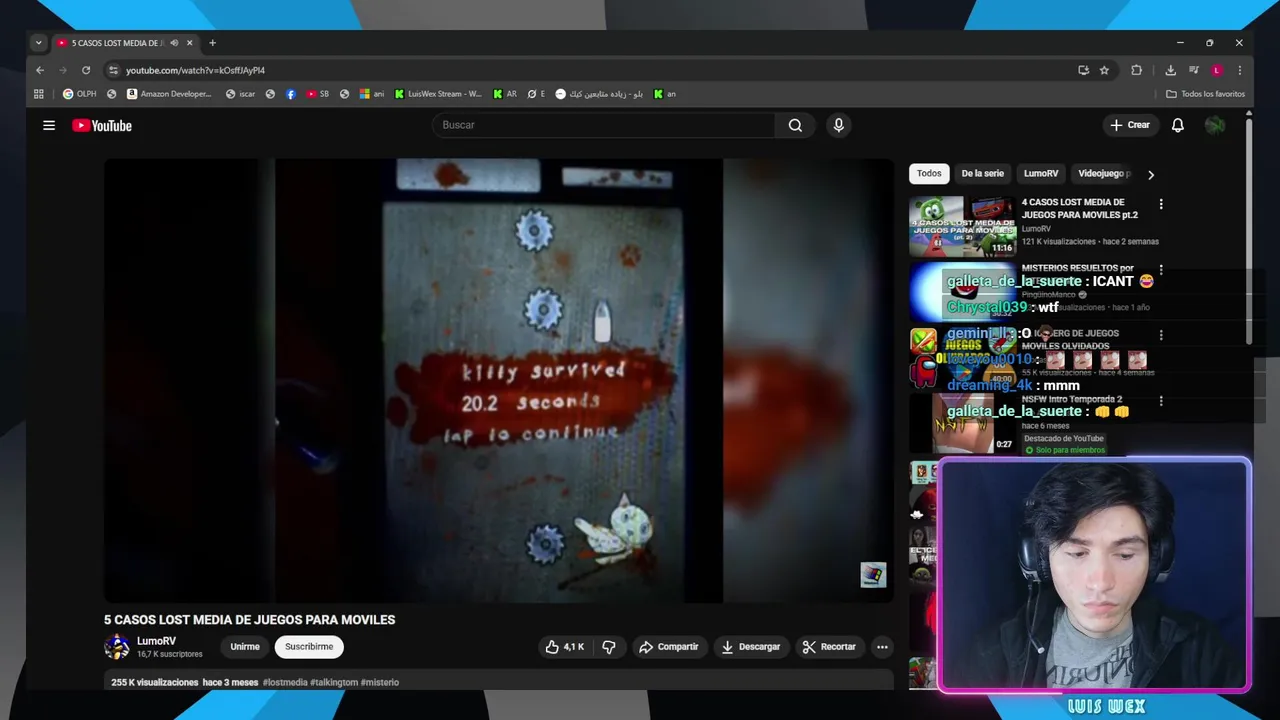The height and width of the screenshot is (720, 1280).
Task: Open Facebook bookmark icon
Action: 291,94
